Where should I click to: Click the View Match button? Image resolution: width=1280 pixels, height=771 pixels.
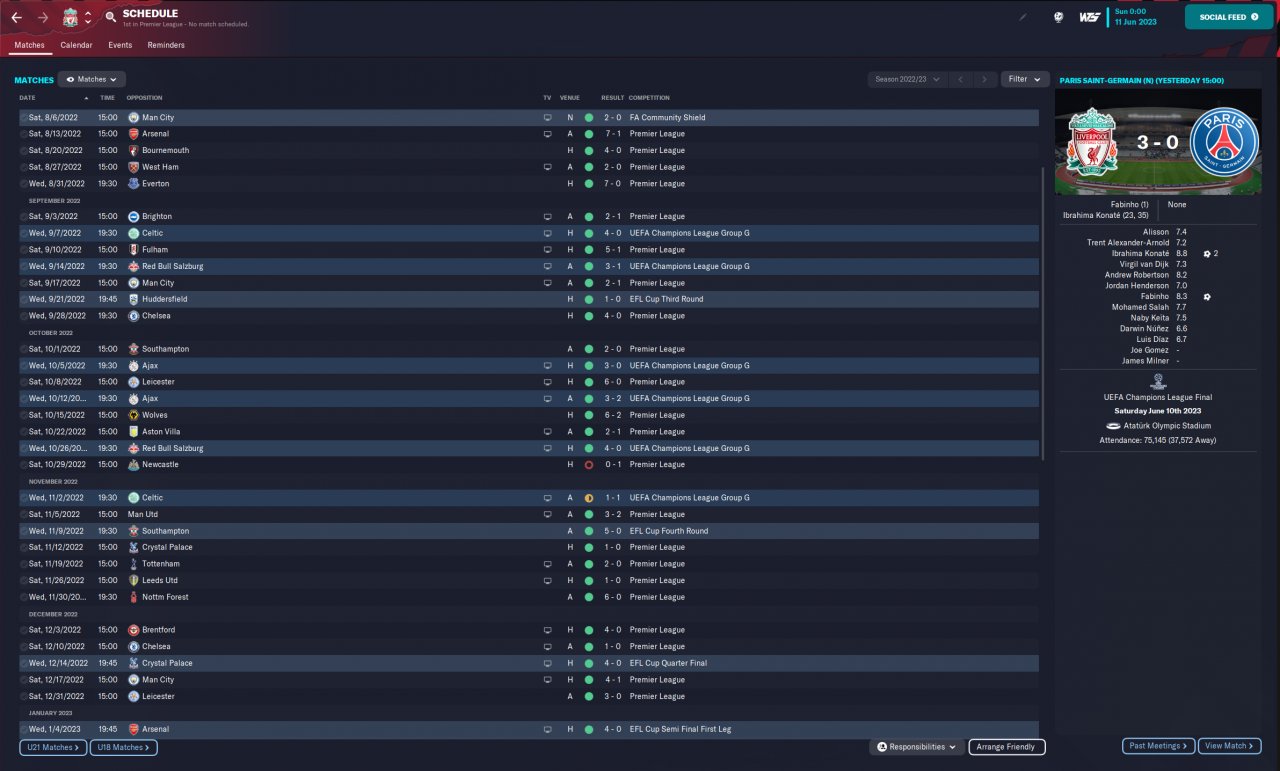[x=1229, y=746]
